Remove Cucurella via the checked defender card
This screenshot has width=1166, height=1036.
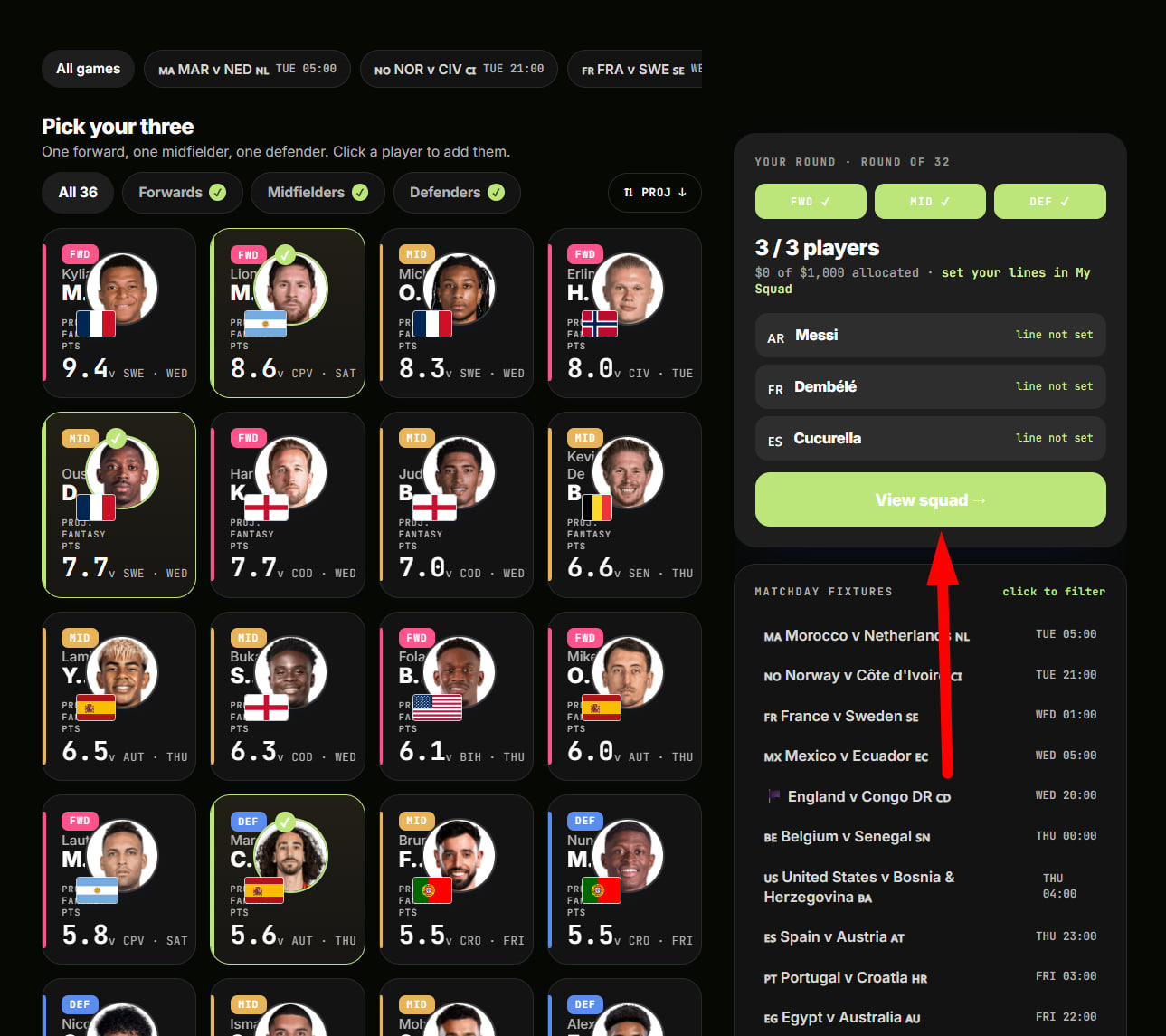coord(285,822)
